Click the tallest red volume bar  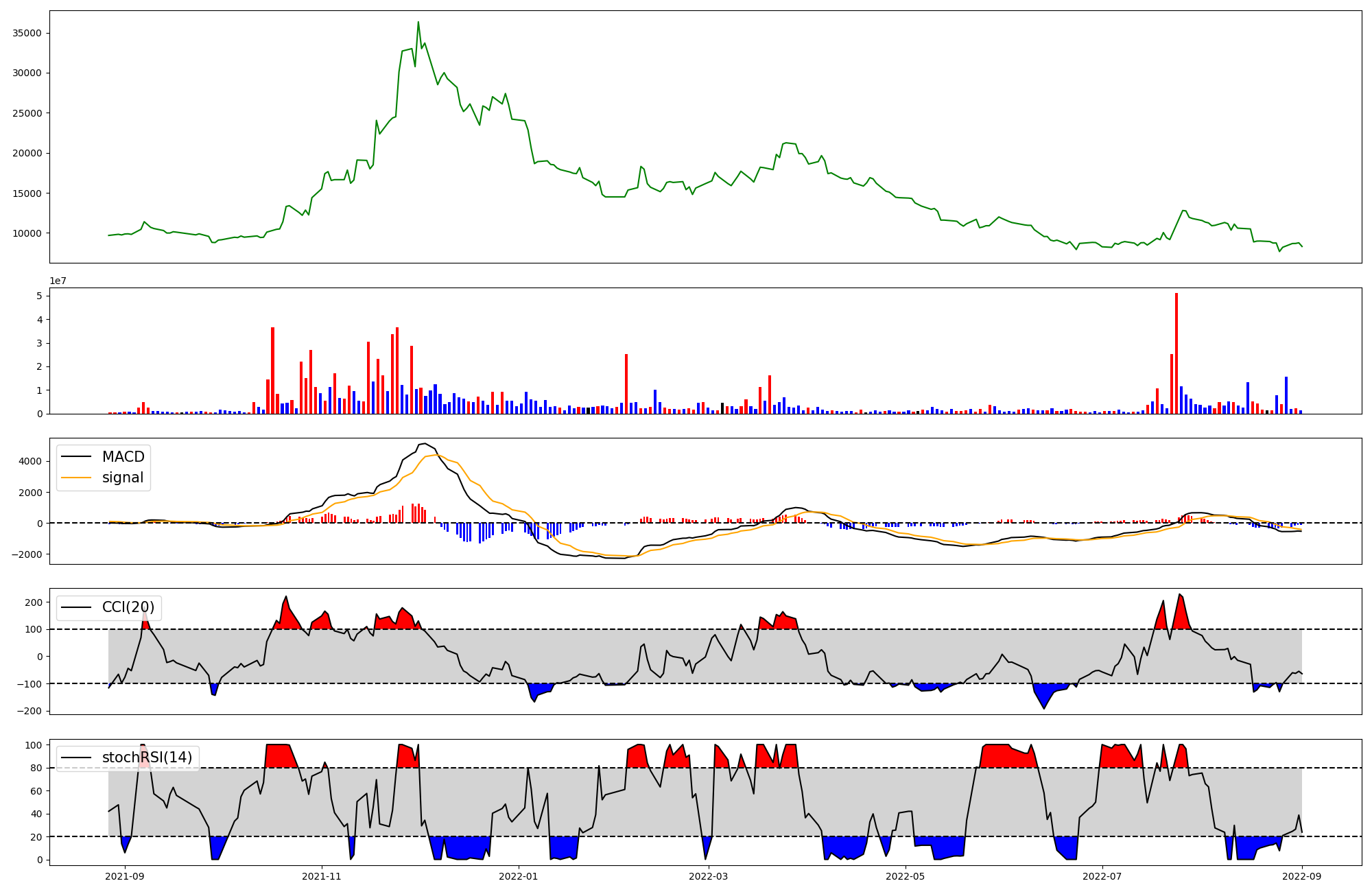tap(1176, 353)
